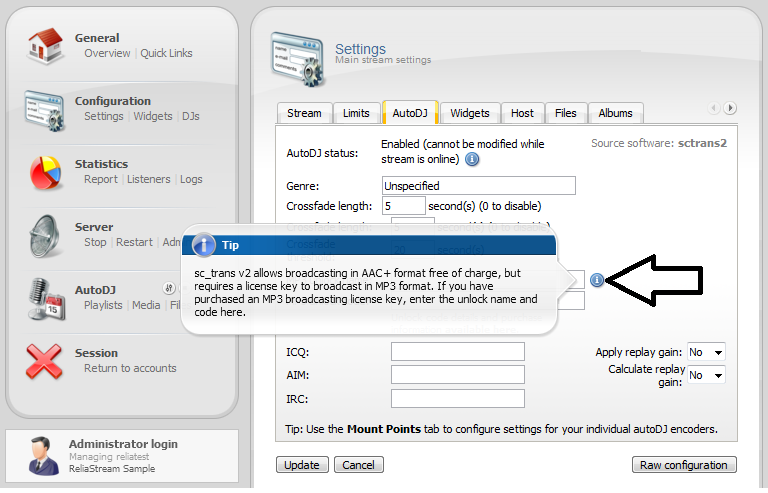Click the Server heading in sidebar

[94, 227]
